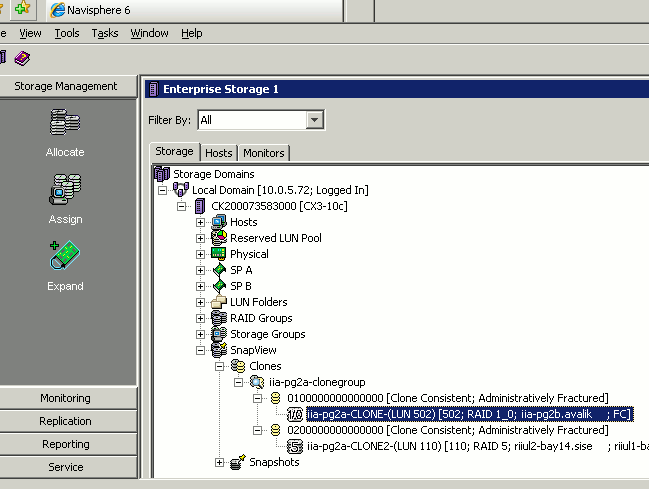Collapse the Local Domain node
Viewport: 649px width, 489px height.
click(163, 190)
